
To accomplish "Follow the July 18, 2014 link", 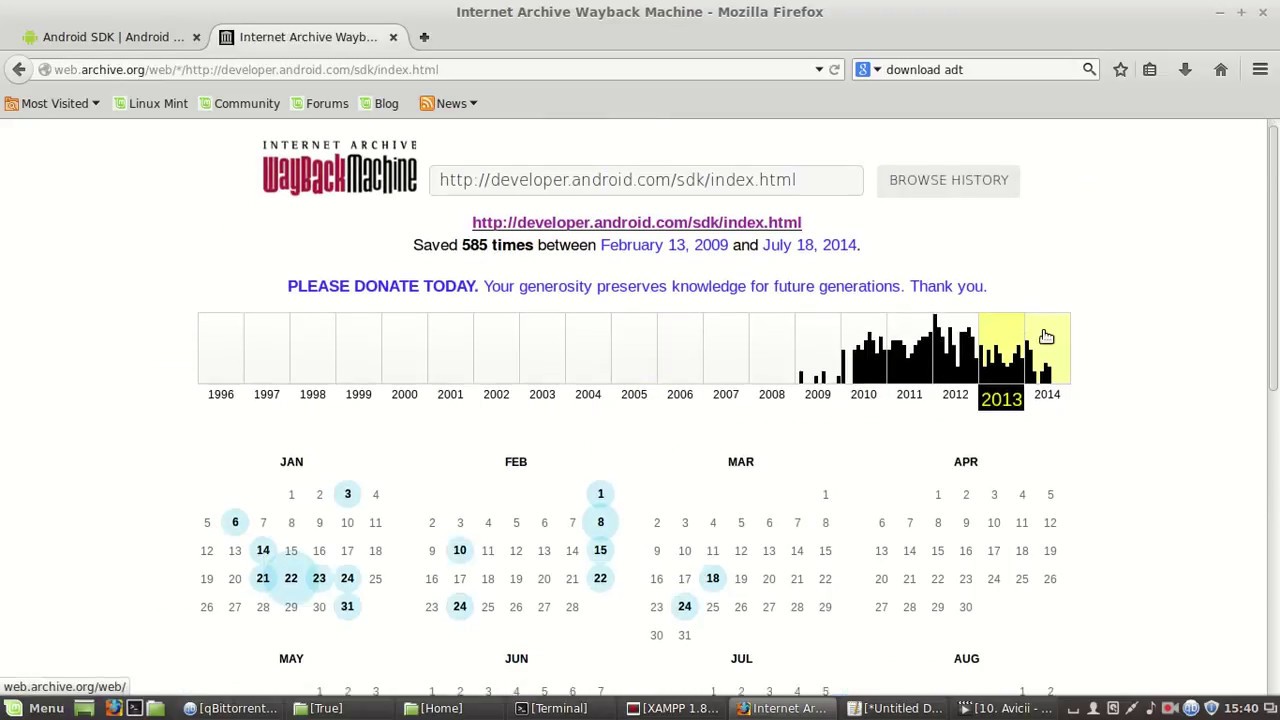I will (x=809, y=245).
